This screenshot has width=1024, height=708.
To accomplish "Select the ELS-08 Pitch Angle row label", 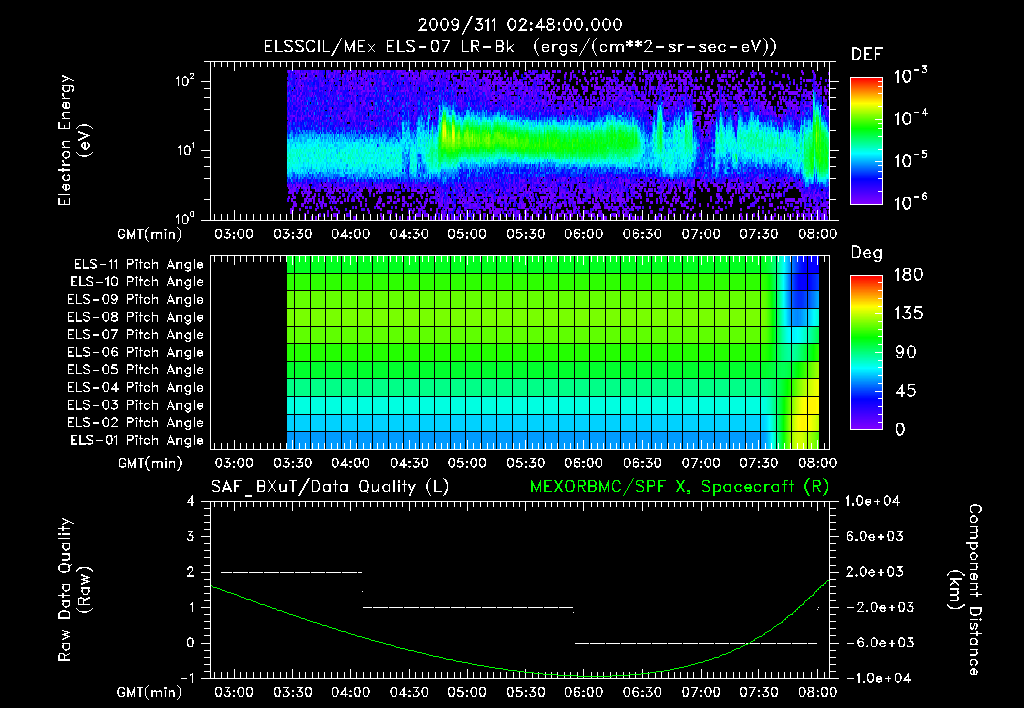I will [x=136, y=317].
